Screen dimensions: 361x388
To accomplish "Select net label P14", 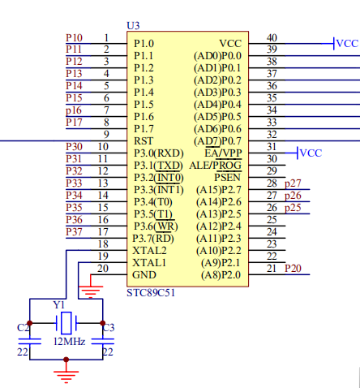I will (x=74, y=86).
